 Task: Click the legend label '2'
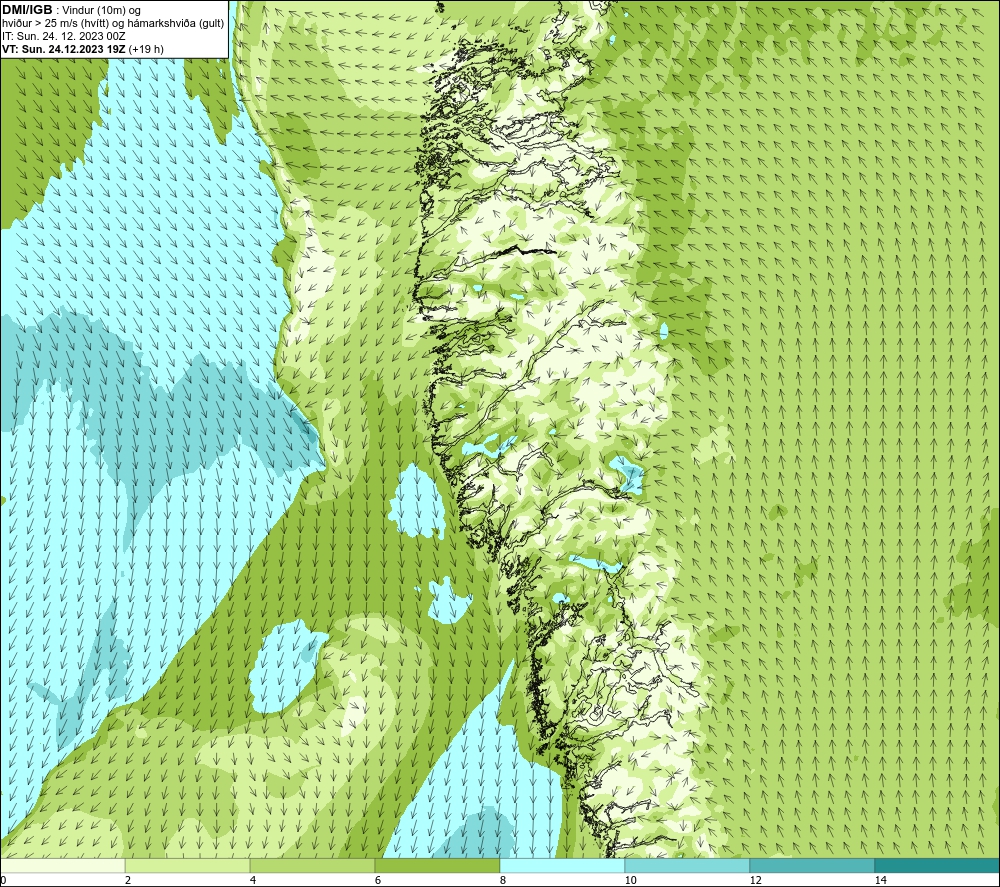[x=128, y=880]
